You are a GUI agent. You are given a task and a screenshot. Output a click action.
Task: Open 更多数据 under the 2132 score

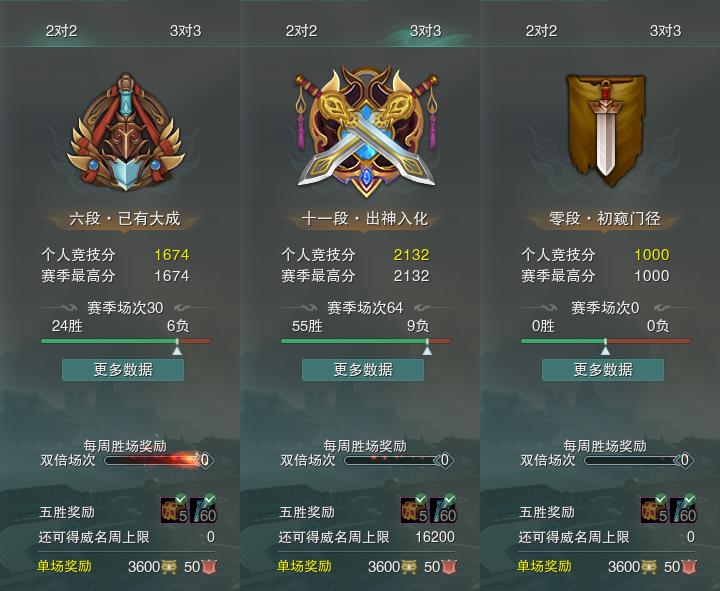coord(363,370)
